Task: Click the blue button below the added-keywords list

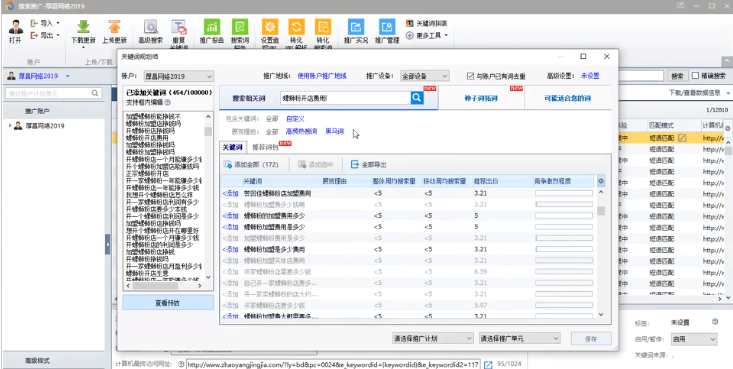Action: (168, 303)
